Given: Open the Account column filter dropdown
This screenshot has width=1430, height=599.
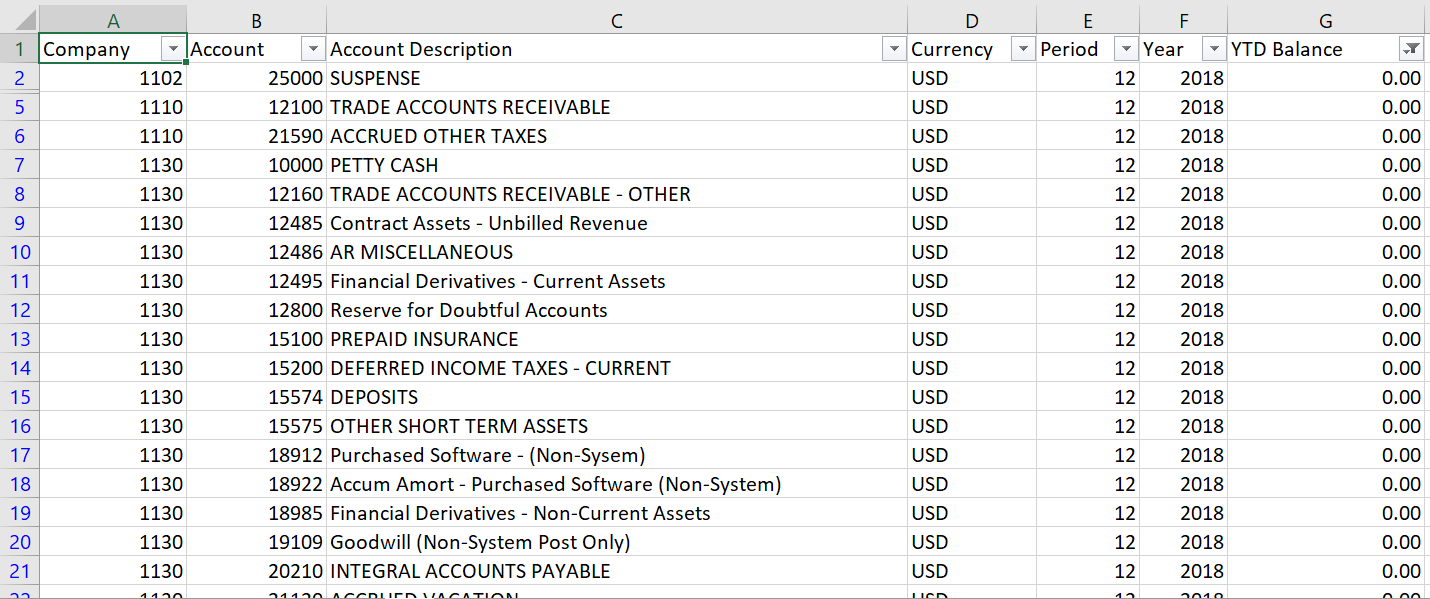Looking at the screenshot, I should pos(314,49).
